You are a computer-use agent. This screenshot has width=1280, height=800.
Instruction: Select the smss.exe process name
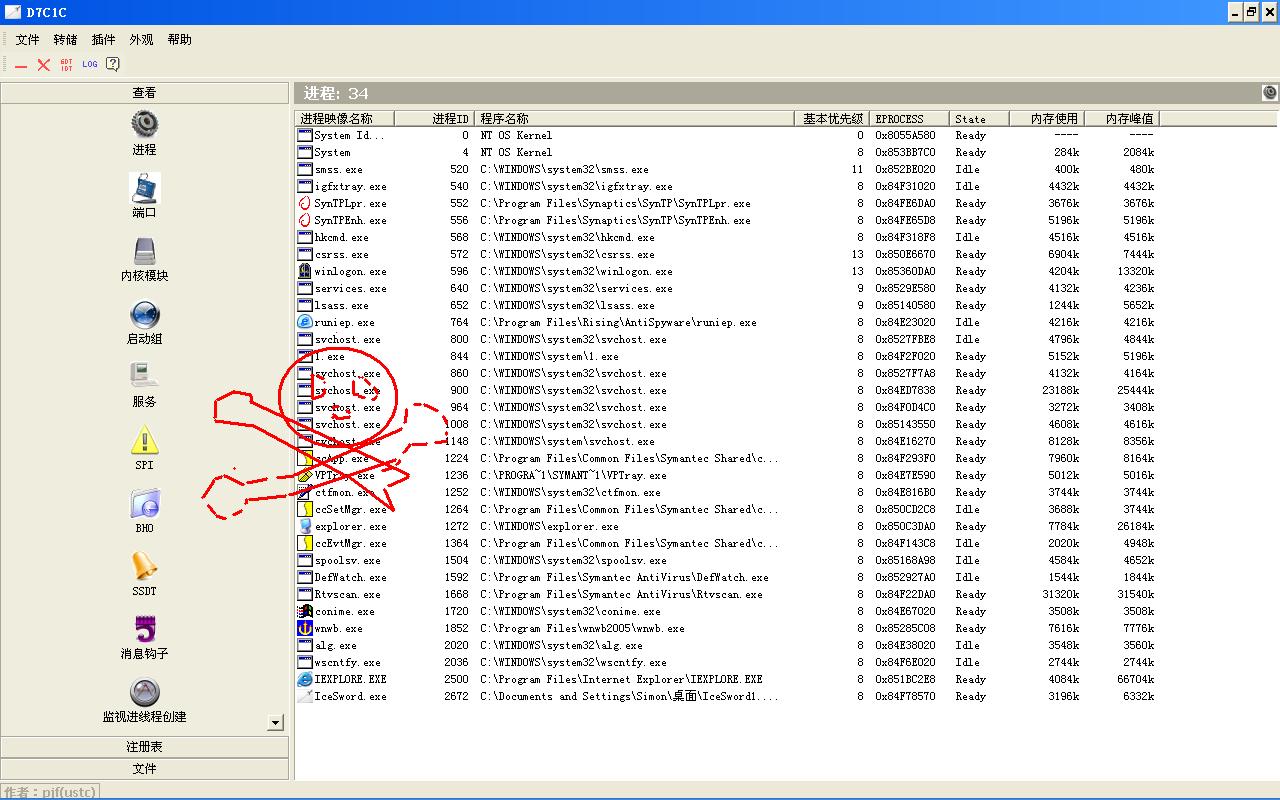coord(339,169)
